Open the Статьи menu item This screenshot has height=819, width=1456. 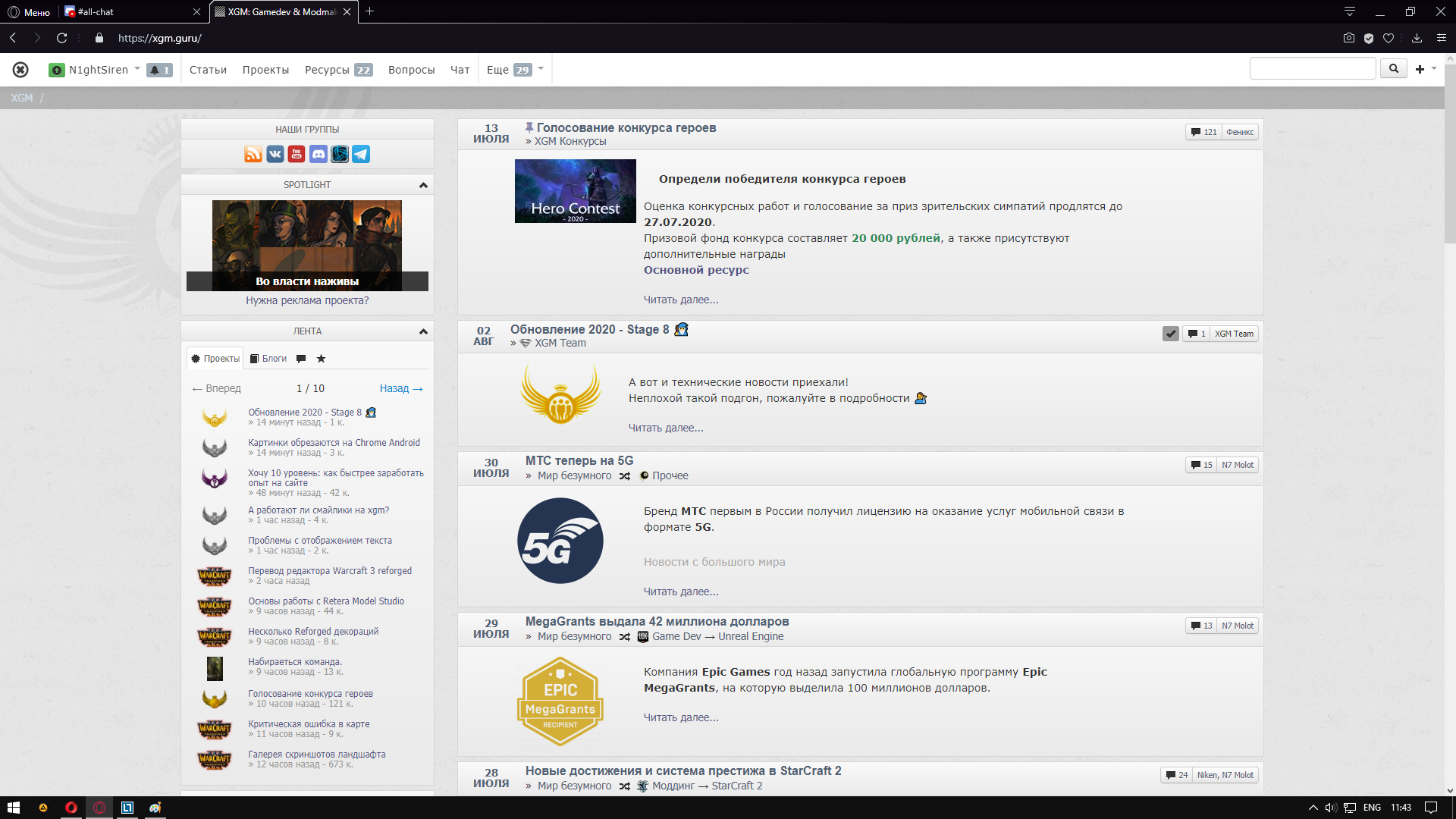click(x=208, y=70)
